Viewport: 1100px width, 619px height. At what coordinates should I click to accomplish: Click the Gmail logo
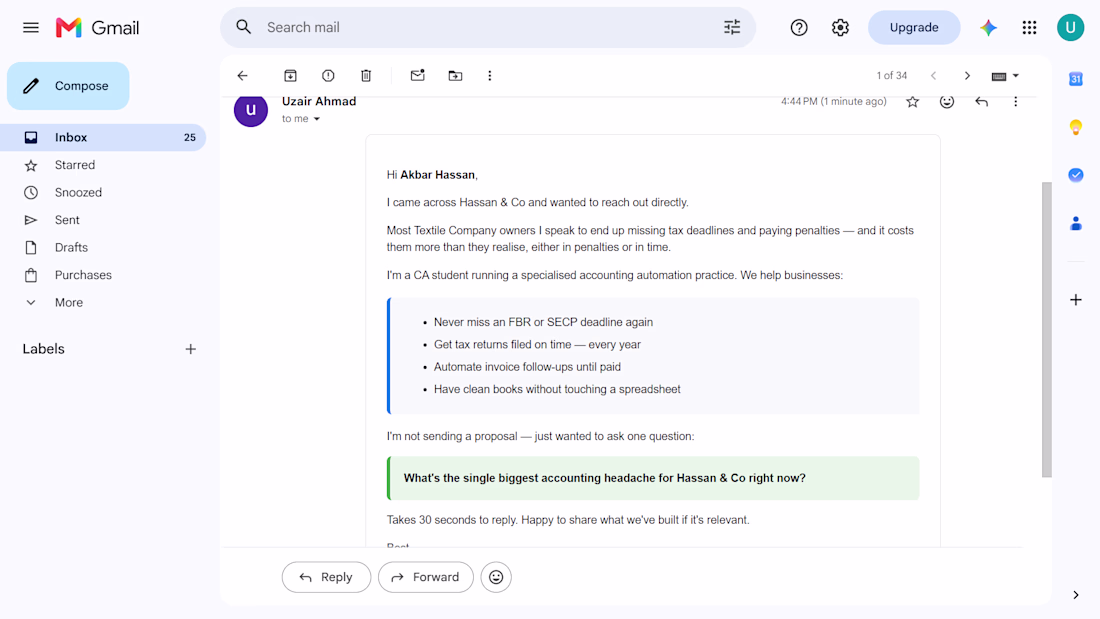[x=98, y=27]
